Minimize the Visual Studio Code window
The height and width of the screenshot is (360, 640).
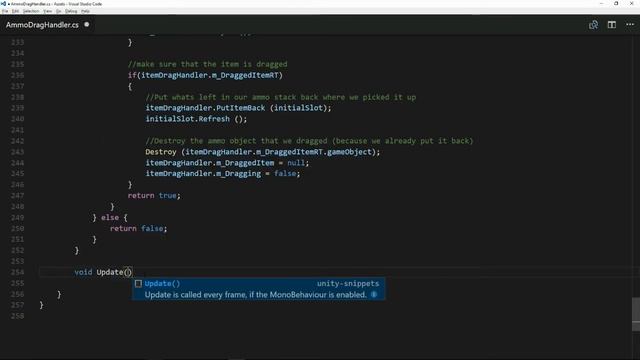[601, 4]
